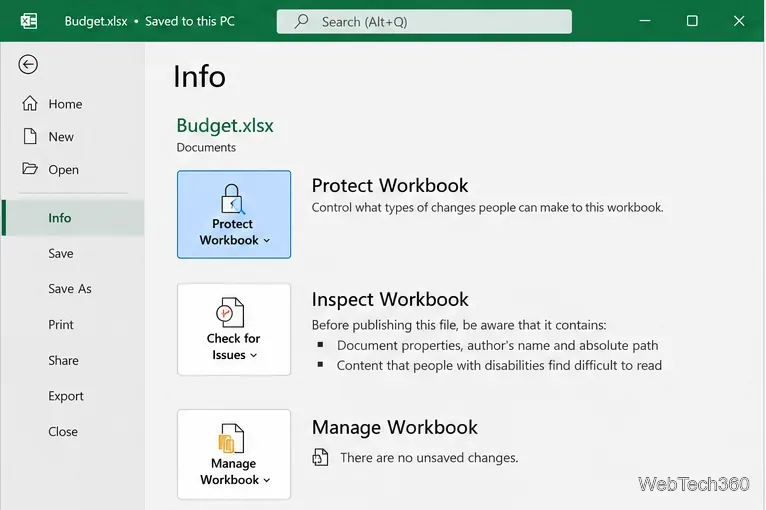
Task: Close the Excel window with X
Action: (739, 21)
